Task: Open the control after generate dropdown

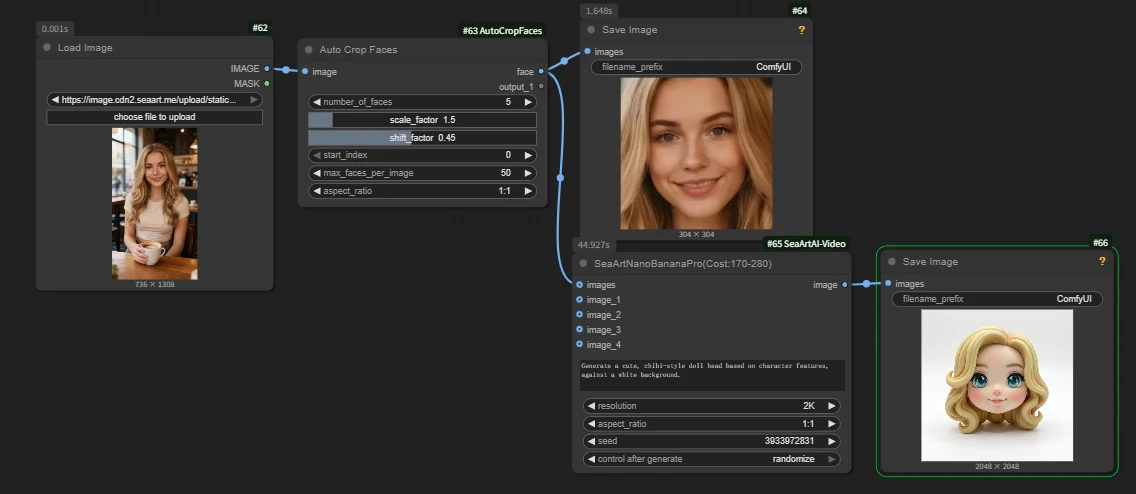Action: click(711, 459)
